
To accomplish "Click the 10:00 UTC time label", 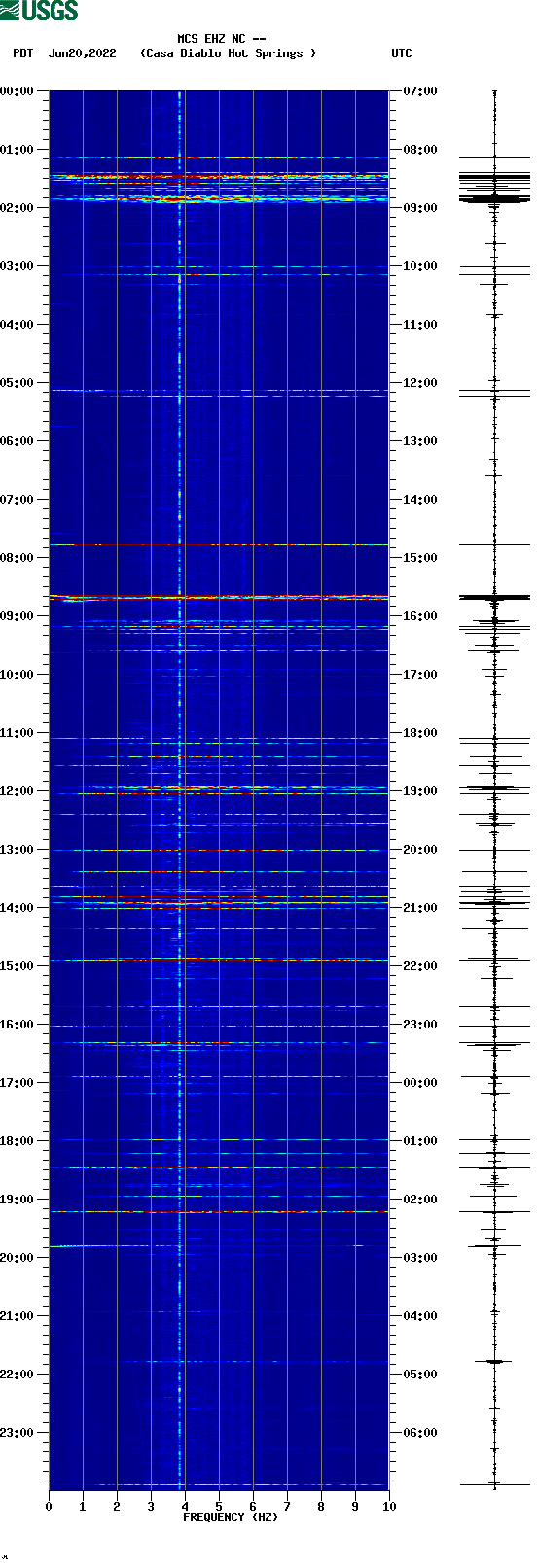I will point(420,266).
